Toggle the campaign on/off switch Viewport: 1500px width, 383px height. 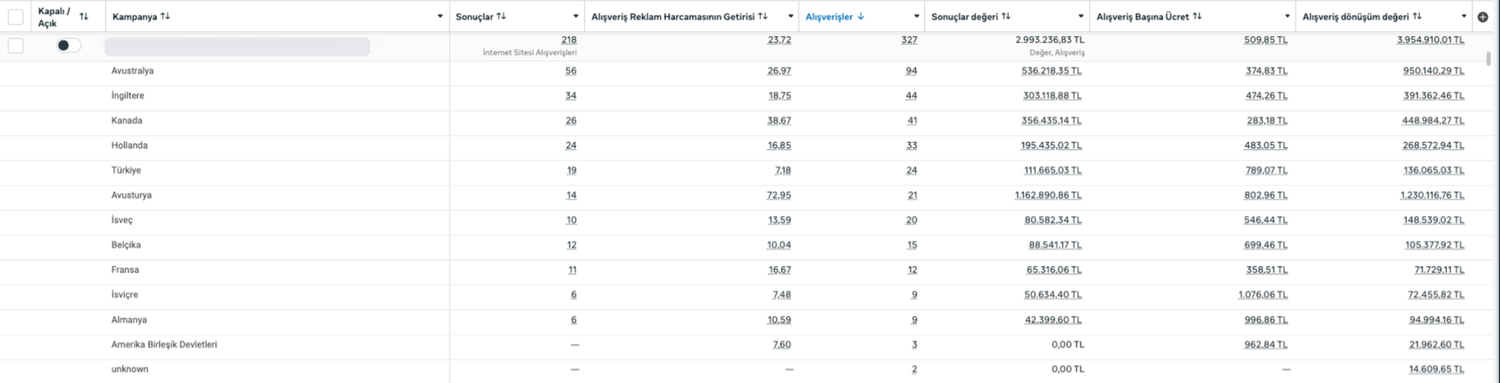pos(69,46)
